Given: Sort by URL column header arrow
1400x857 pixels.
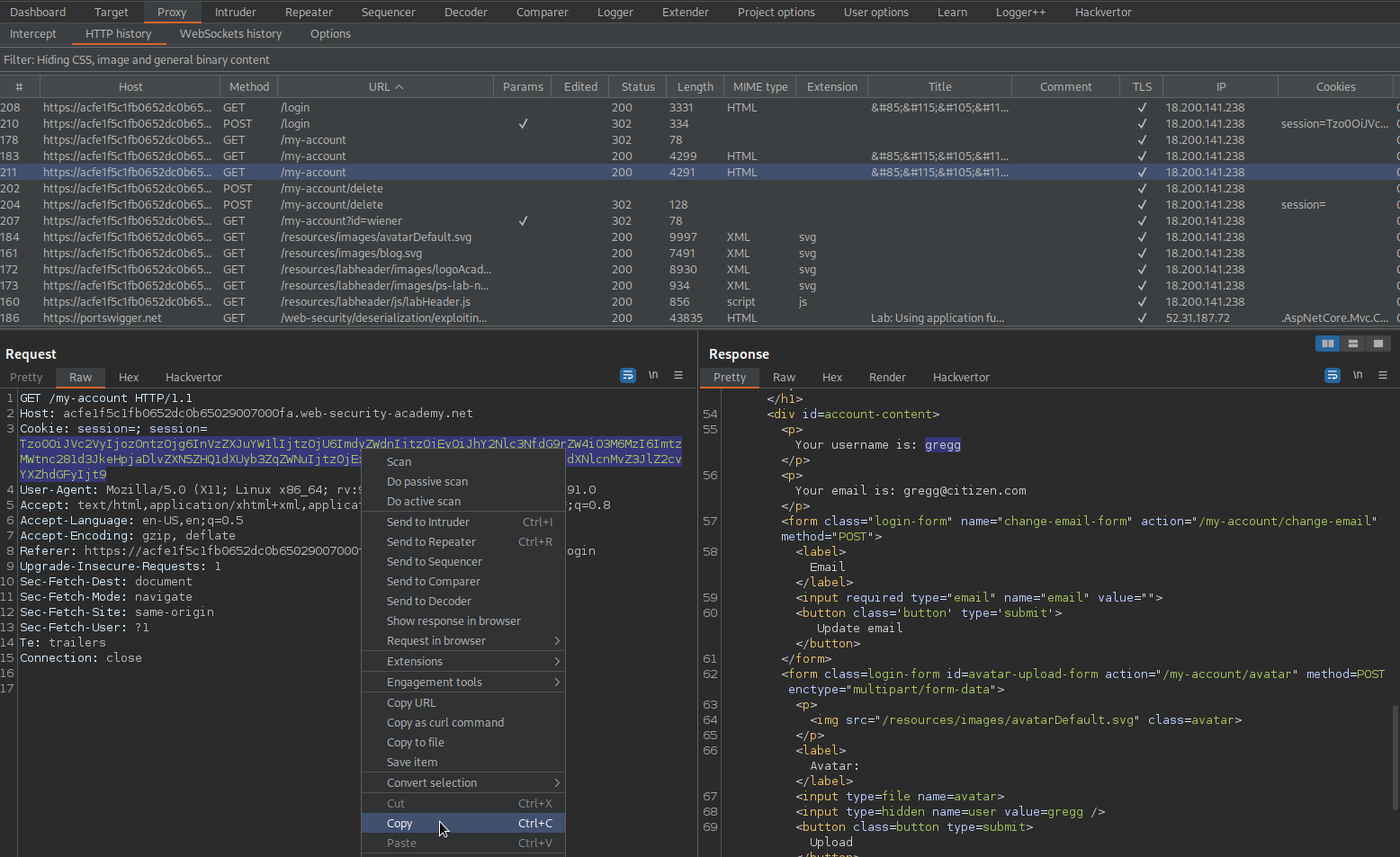Looking at the screenshot, I should [399, 87].
